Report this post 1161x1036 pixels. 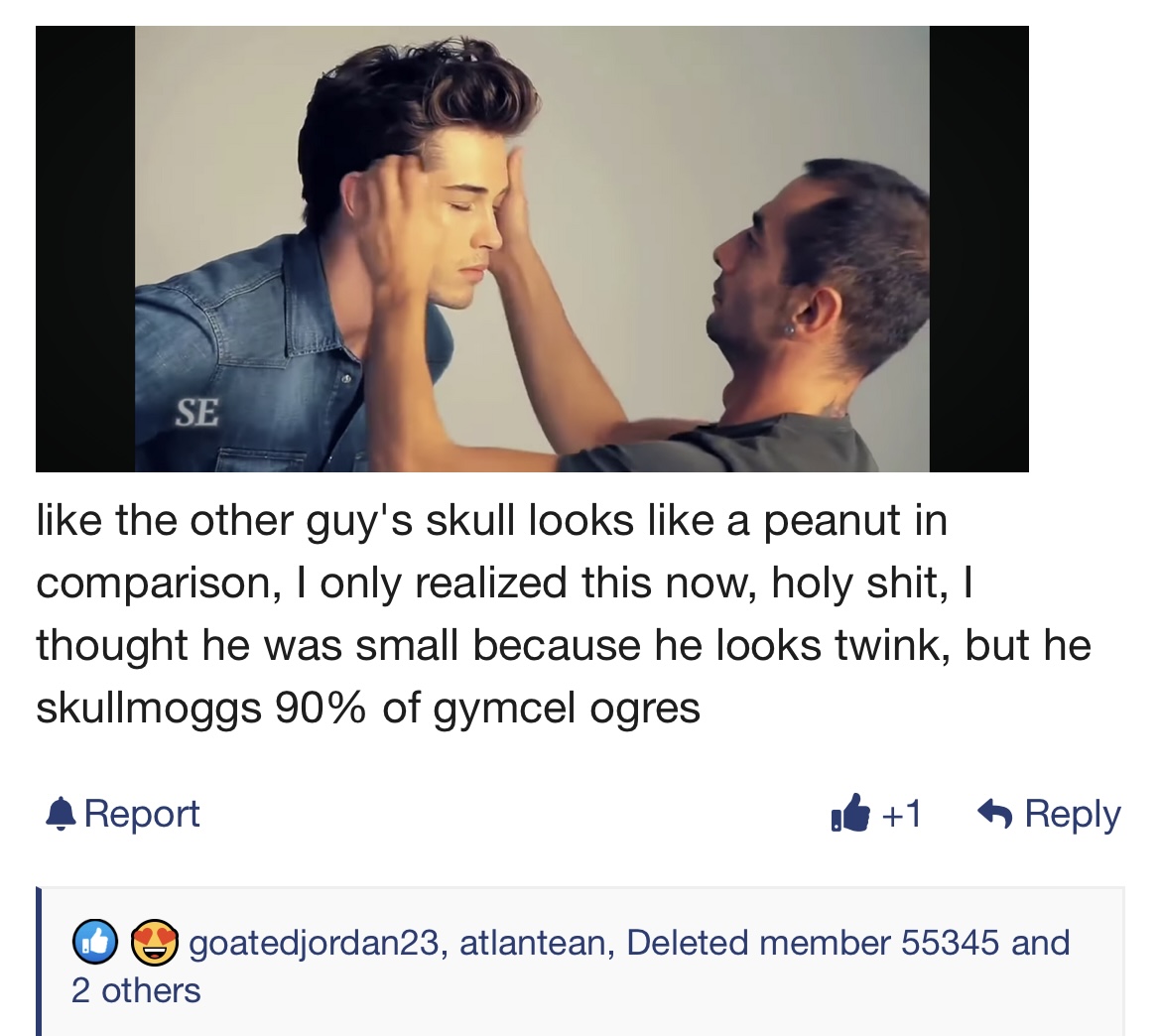(x=123, y=814)
